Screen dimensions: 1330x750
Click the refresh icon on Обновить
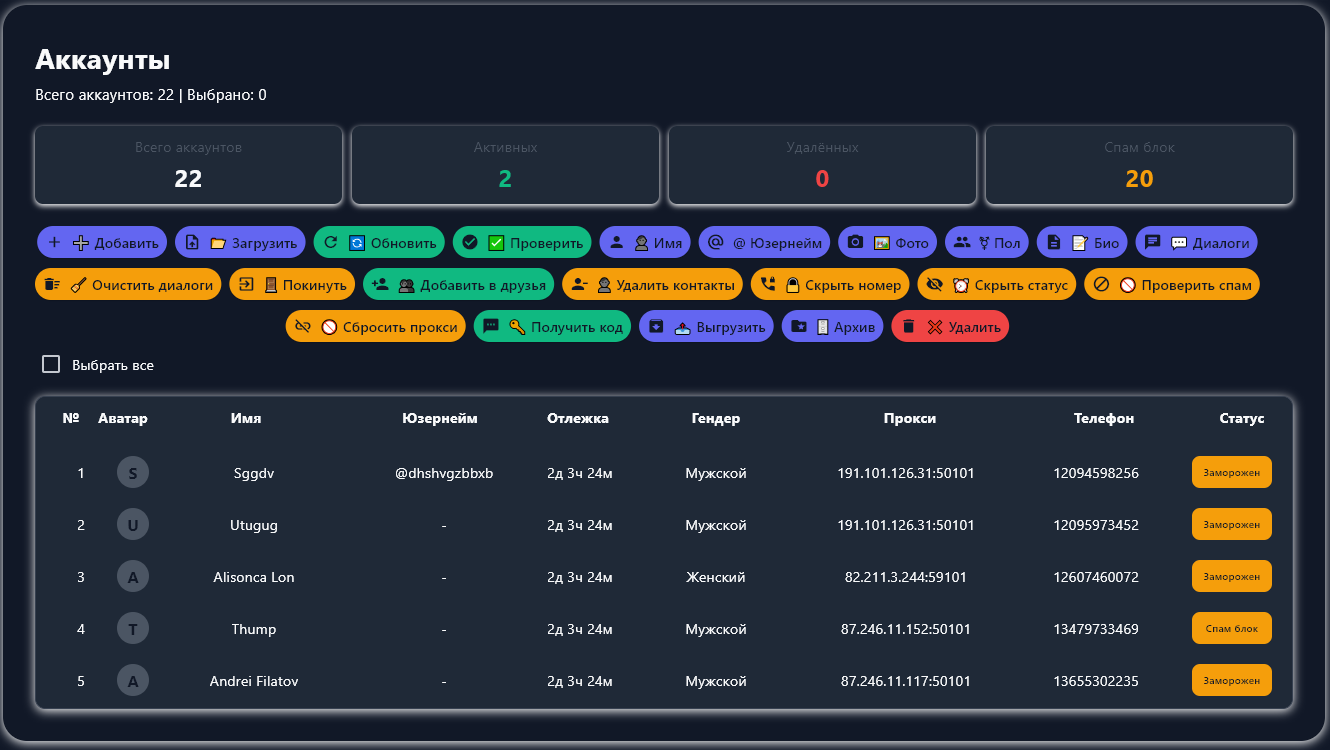pos(331,242)
